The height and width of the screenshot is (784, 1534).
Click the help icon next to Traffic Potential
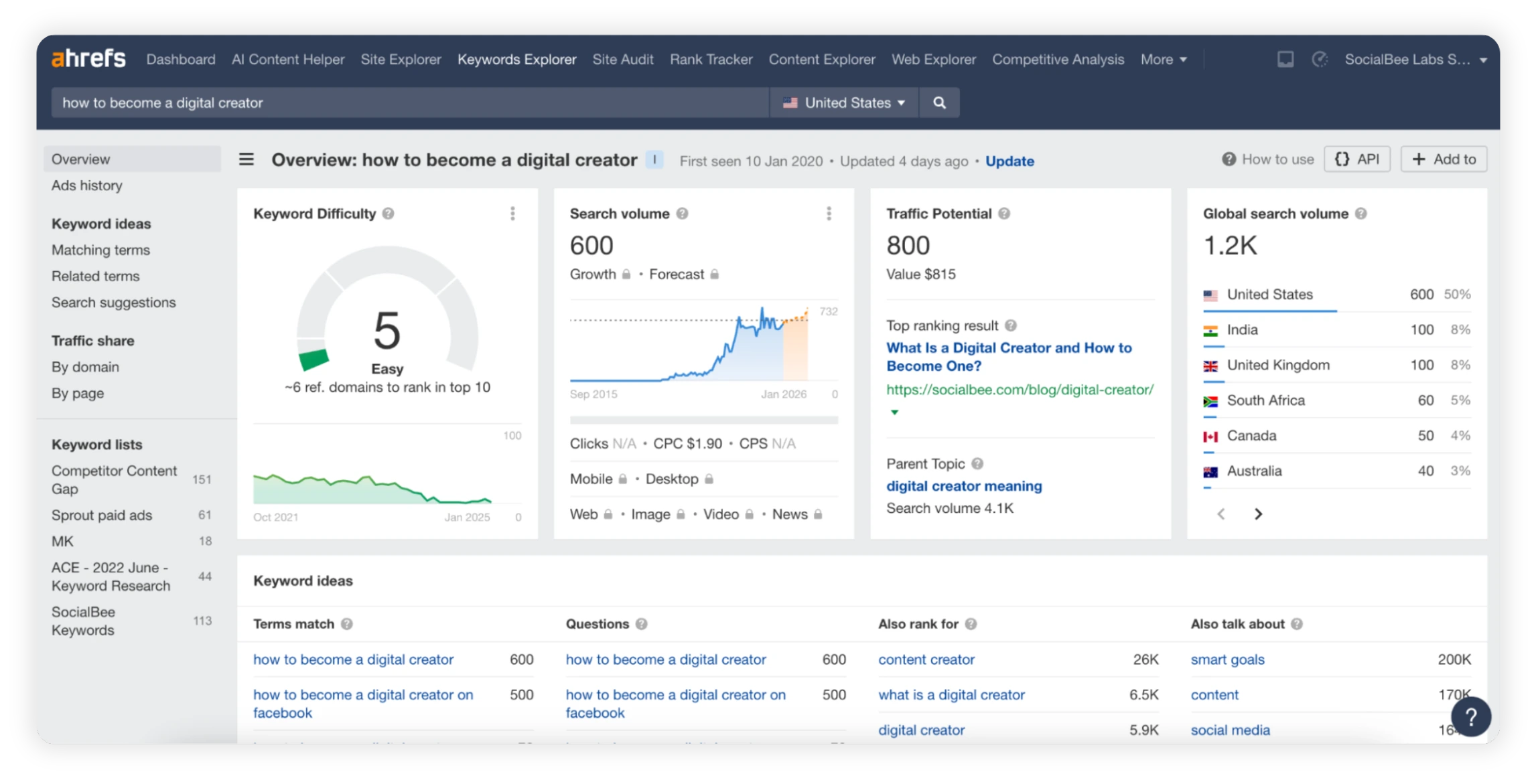[1004, 214]
